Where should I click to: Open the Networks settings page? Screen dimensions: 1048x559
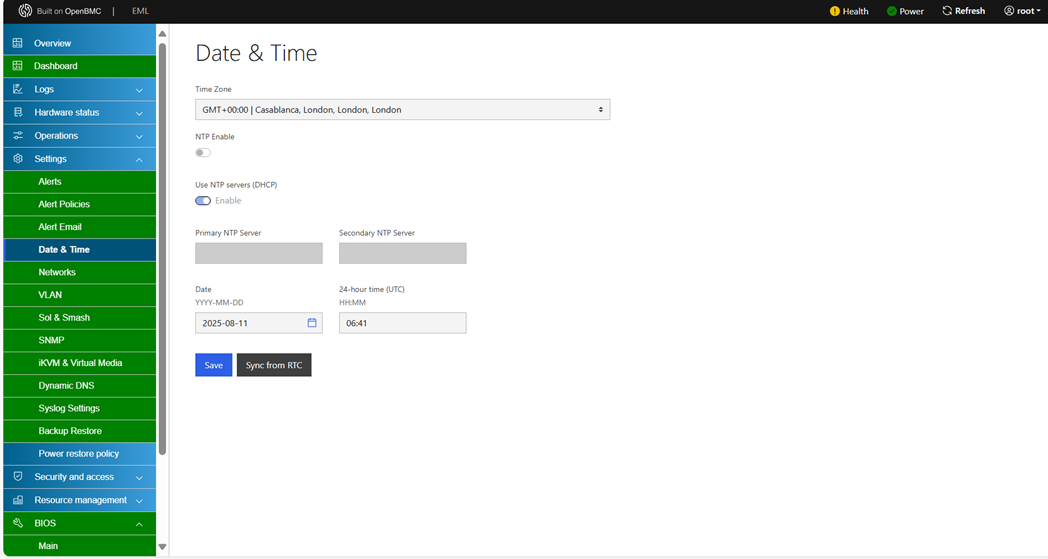coord(57,272)
